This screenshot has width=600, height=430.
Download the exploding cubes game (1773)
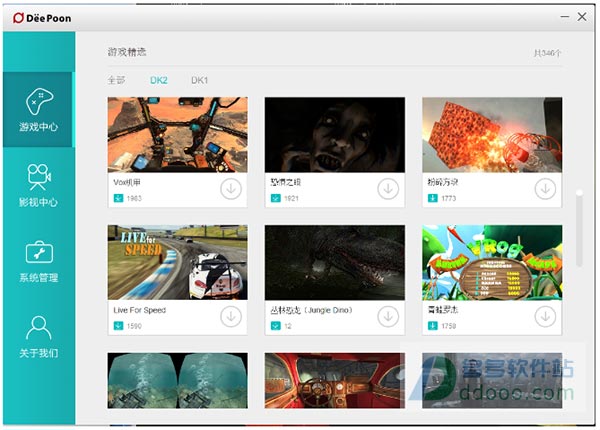pyautogui.click(x=545, y=189)
